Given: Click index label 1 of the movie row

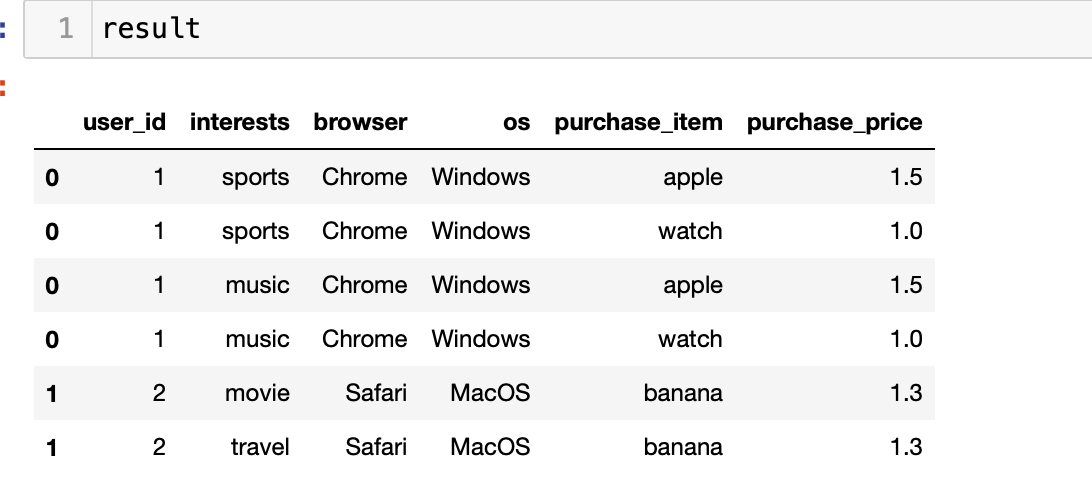Looking at the screenshot, I should pyautogui.click(x=52, y=394).
